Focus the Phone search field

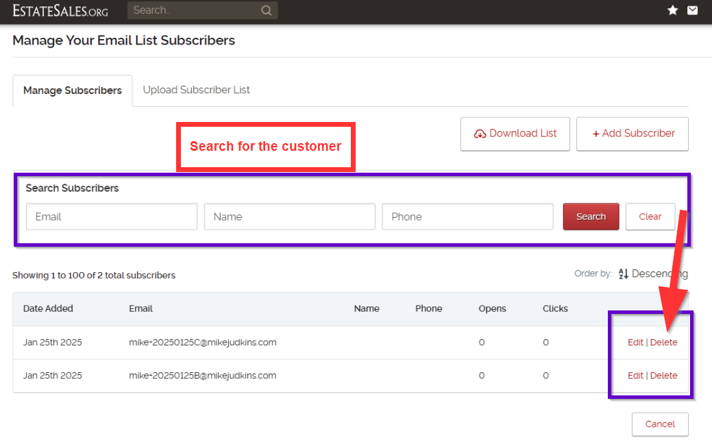click(x=468, y=217)
